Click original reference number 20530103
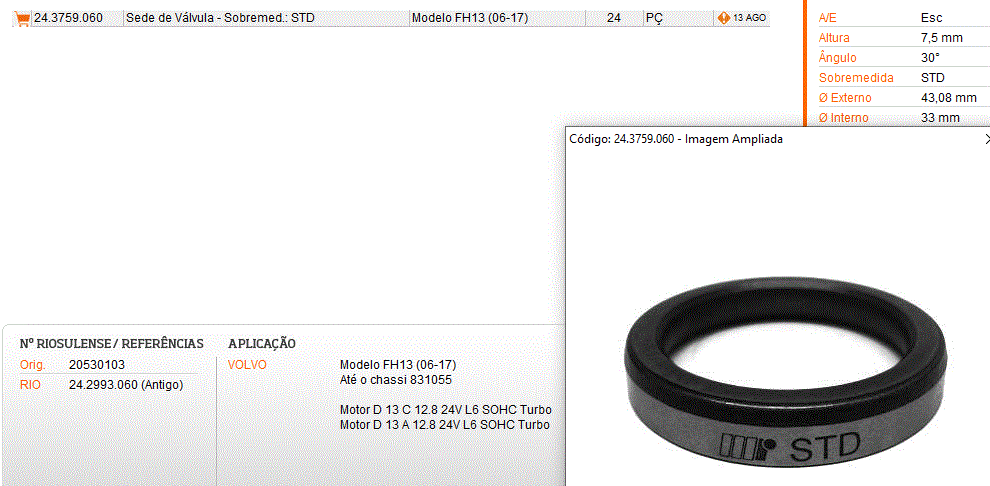Image resolution: width=990 pixels, height=486 pixels. (97, 365)
